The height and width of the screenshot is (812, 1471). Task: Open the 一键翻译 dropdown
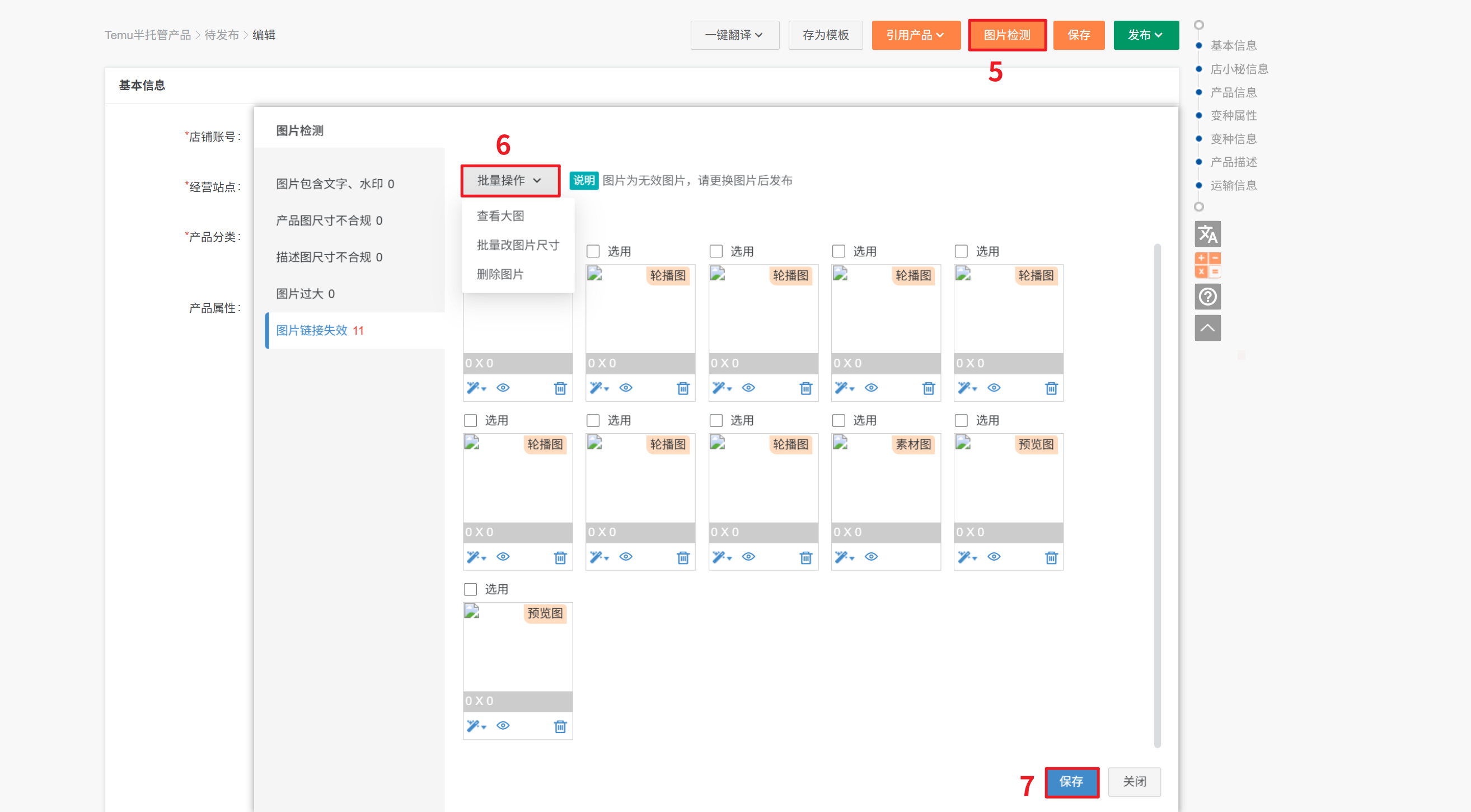click(x=734, y=35)
